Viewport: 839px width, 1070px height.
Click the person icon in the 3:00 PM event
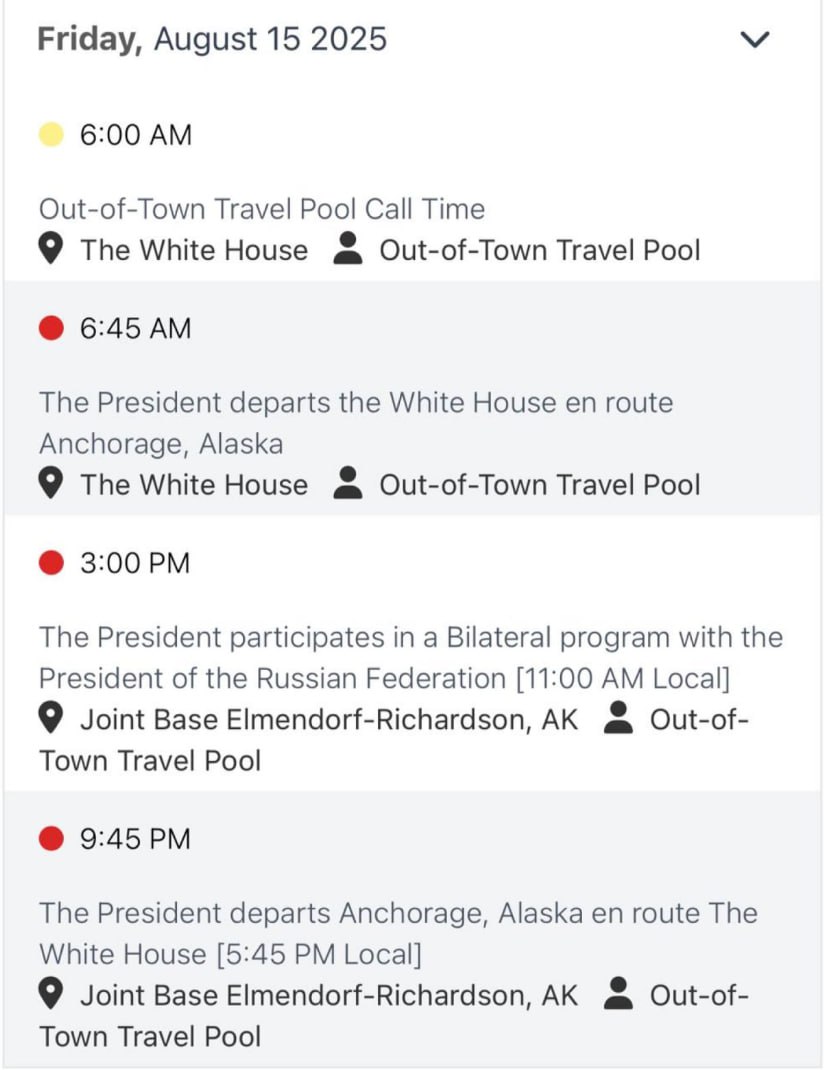pyautogui.click(x=619, y=719)
